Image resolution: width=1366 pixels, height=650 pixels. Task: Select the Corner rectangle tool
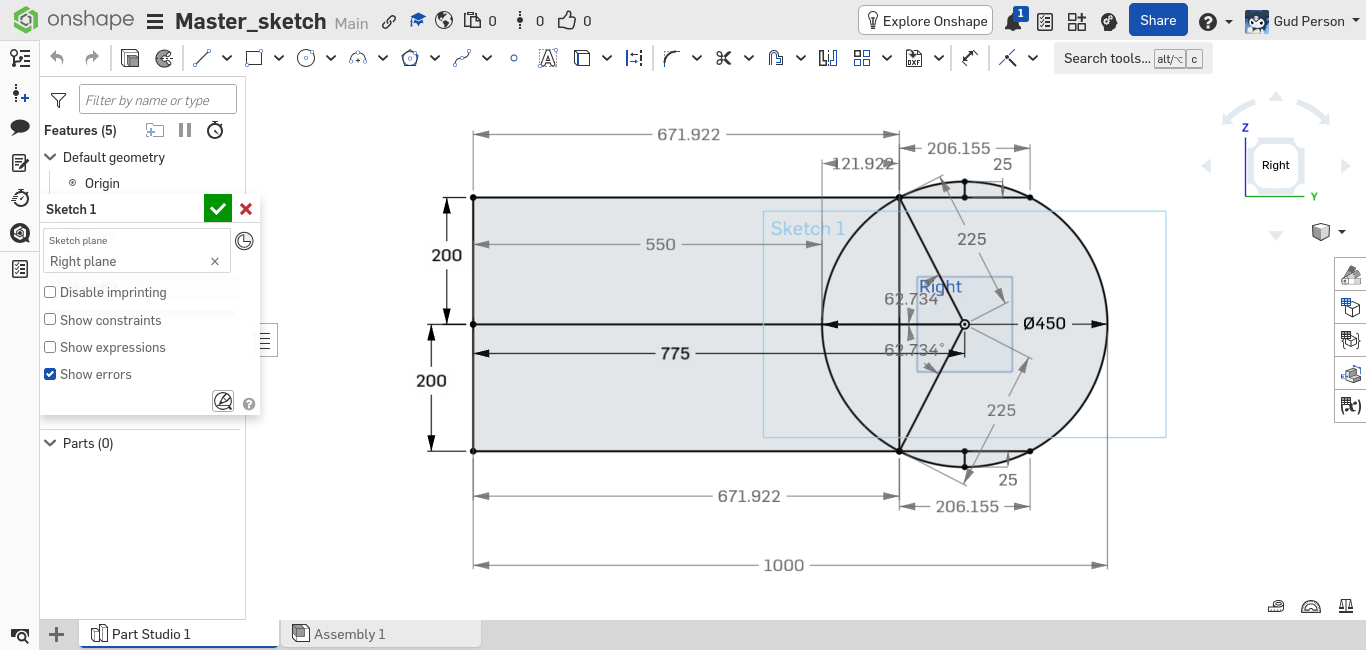254,58
